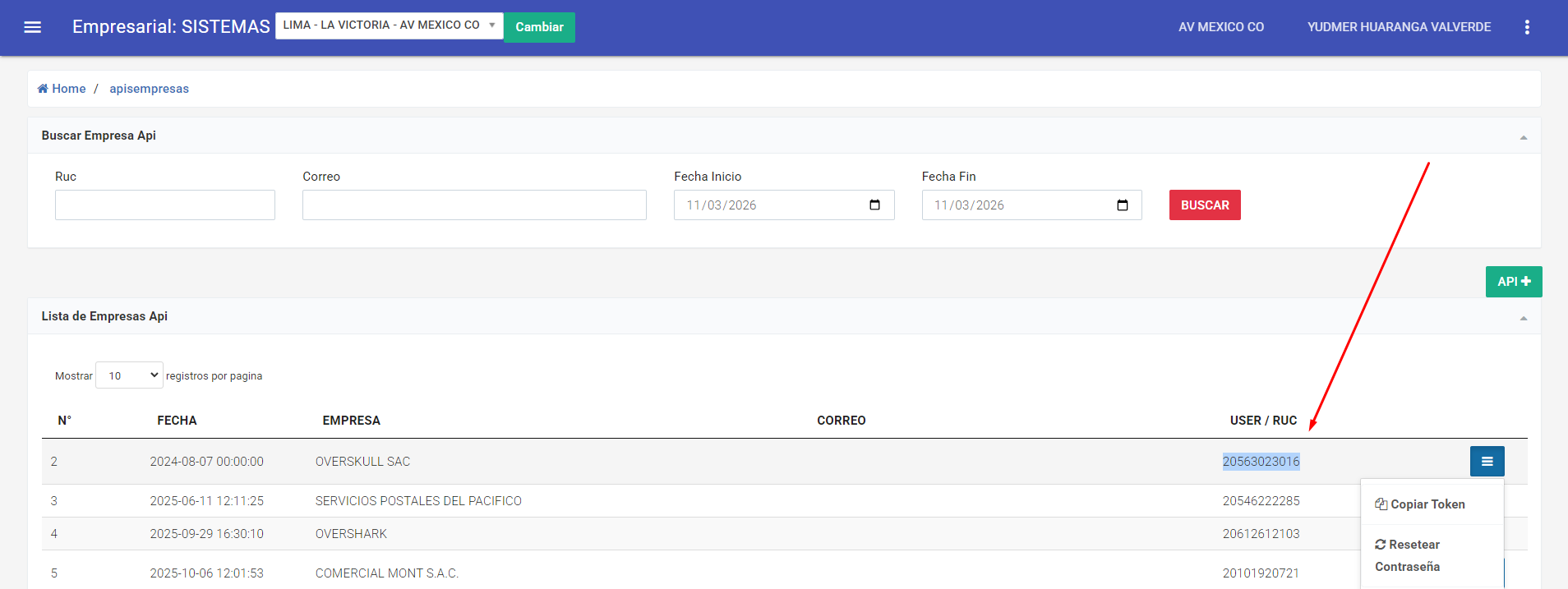Select Copiar Token from the context menu
The width and height of the screenshot is (1568, 589).
point(1420,504)
